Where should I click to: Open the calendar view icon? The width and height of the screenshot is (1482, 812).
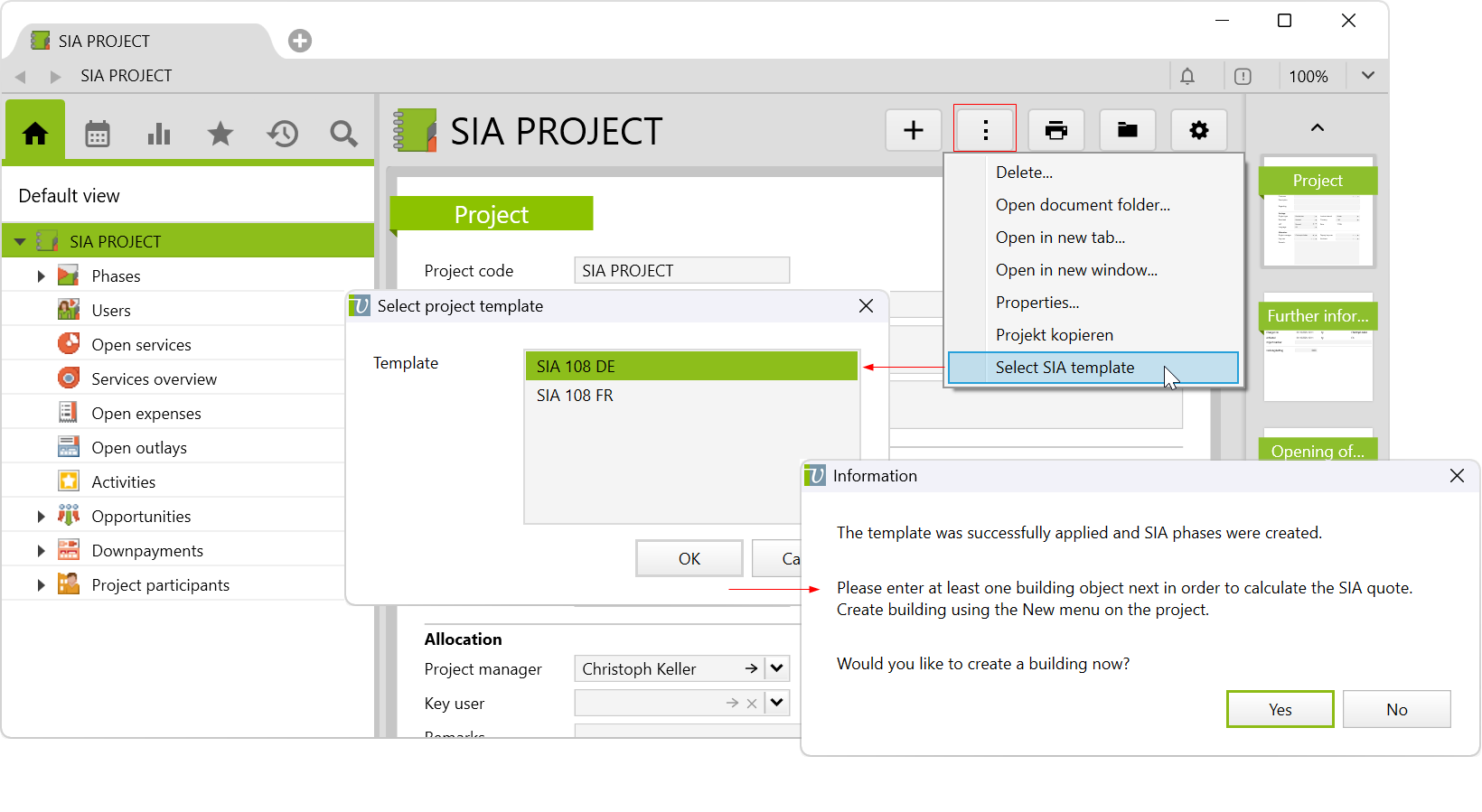pyautogui.click(x=98, y=135)
